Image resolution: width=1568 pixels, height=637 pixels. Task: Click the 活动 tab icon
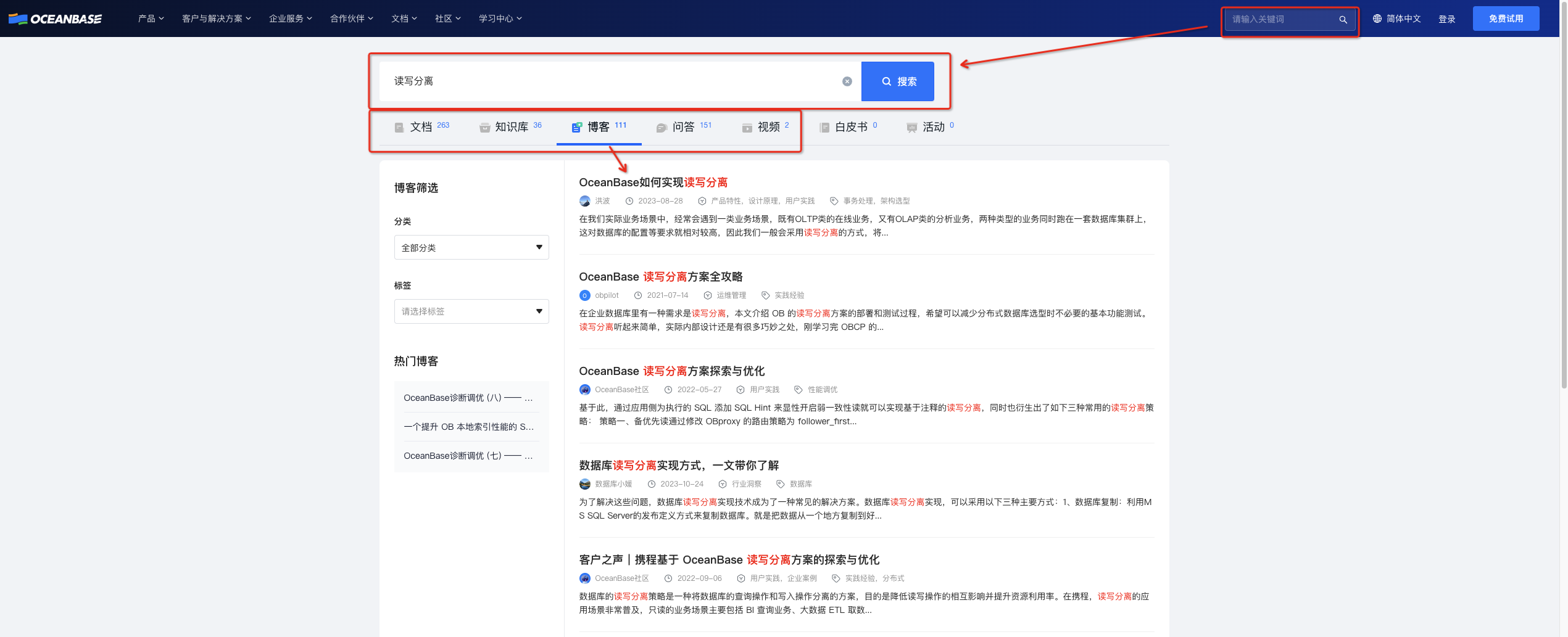[912, 128]
